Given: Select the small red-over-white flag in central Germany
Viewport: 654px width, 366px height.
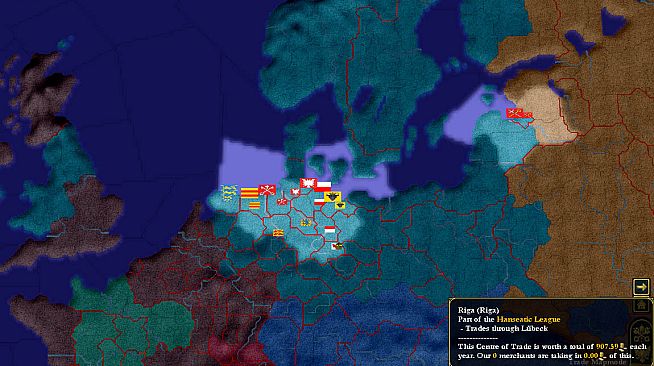Looking at the screenshot, I should point(330,230).
